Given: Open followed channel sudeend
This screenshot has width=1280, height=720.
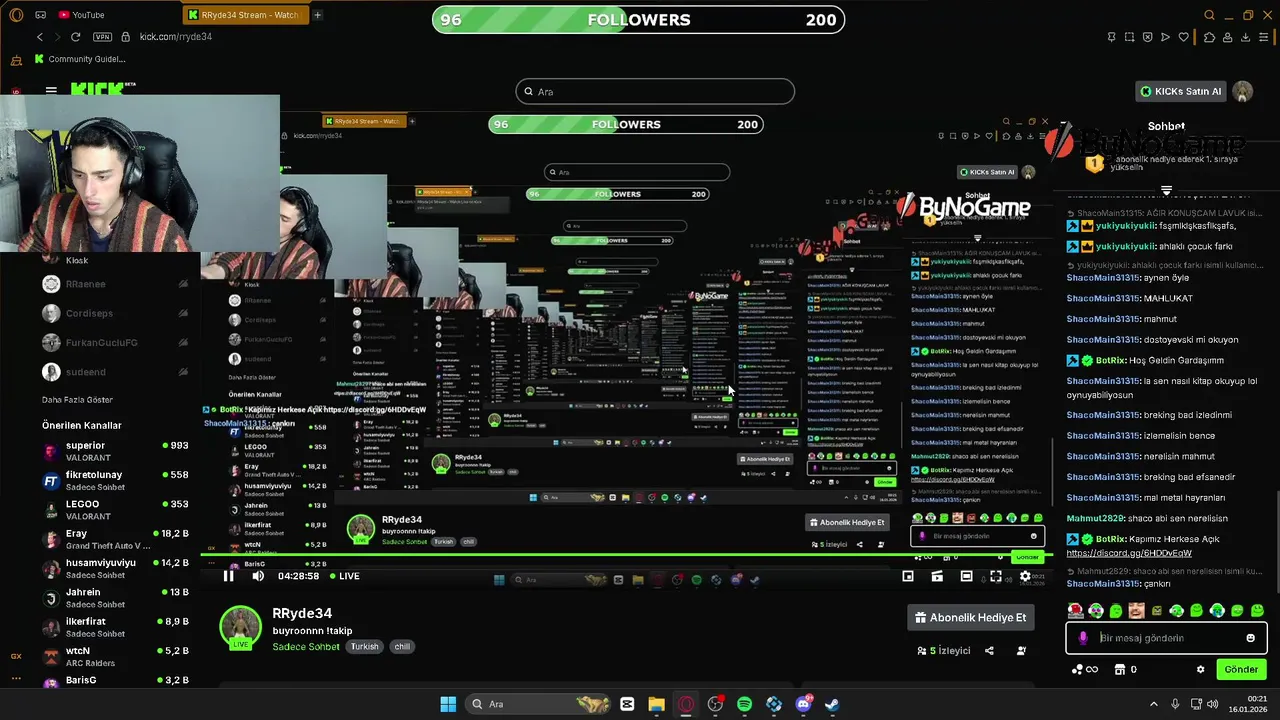Looking at the screenshot, I should coord(115,372).
